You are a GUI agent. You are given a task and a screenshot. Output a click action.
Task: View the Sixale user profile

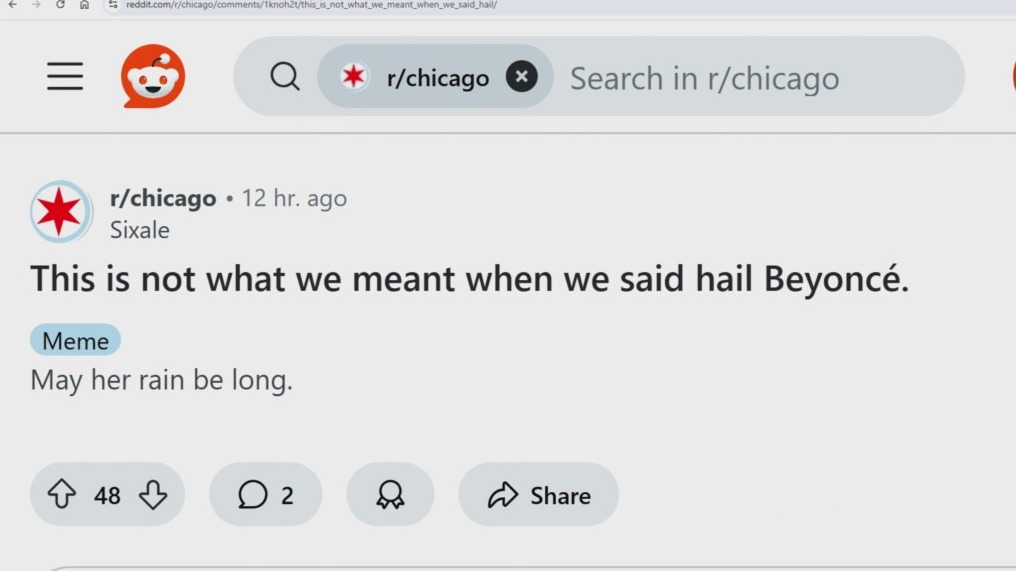pyautogui.click(x=140, y=230)
